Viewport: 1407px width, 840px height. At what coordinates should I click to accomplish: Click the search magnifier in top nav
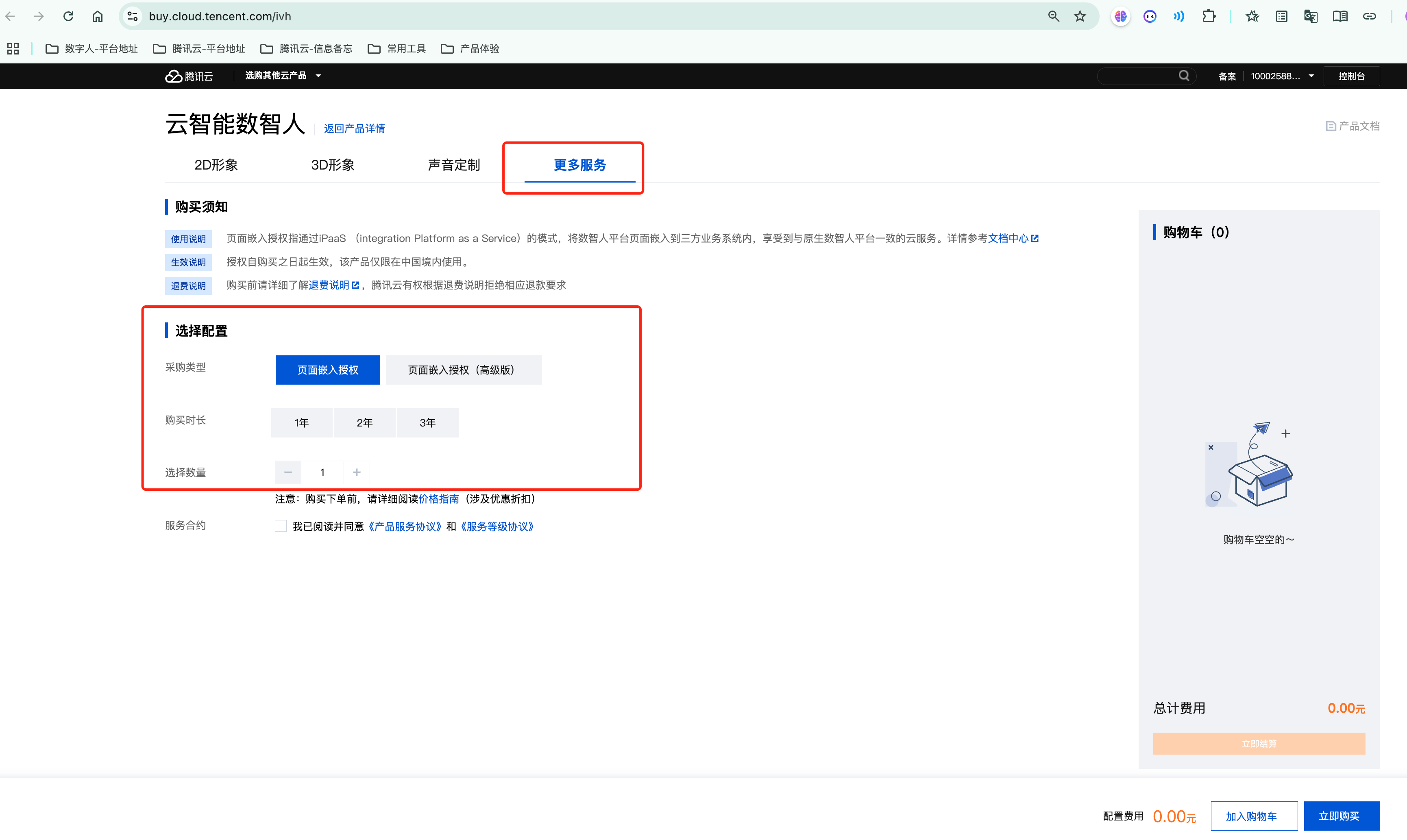click(x=1183, y=76)
